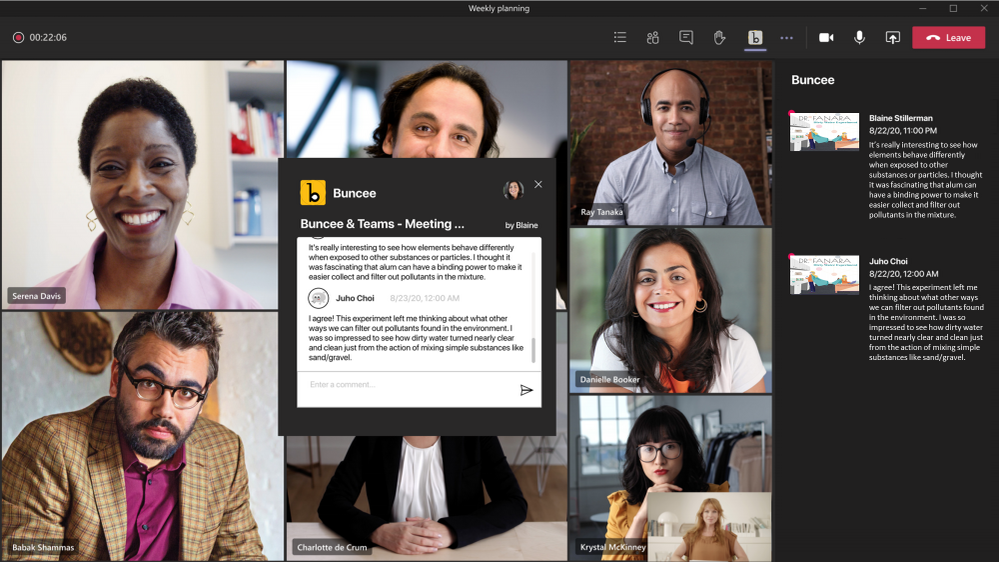Raise your hand in the meeting
The image size is (999, 562).
(719, 38)
